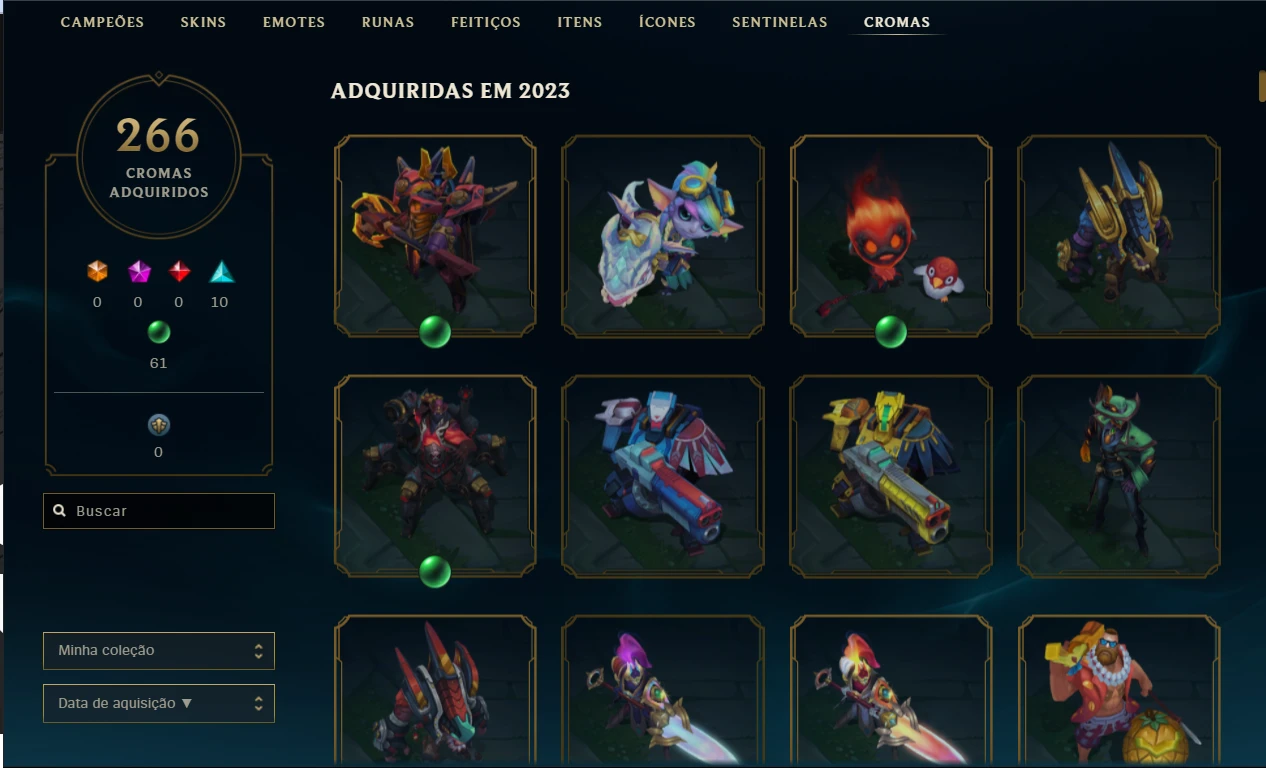Image resolution: width=1266 pixels, height=774 pixels.
Task: Click the orange gemstone currency icon
Action: 97,271
